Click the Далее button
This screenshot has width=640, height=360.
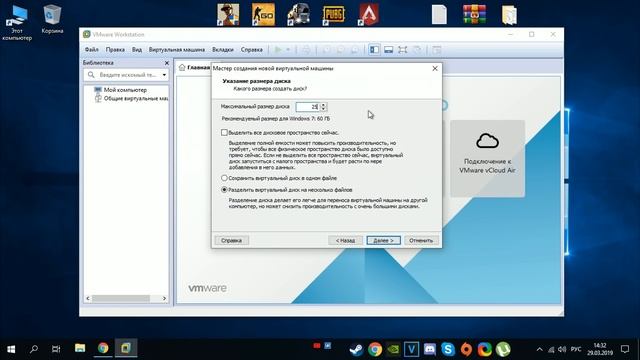point(383,240)
